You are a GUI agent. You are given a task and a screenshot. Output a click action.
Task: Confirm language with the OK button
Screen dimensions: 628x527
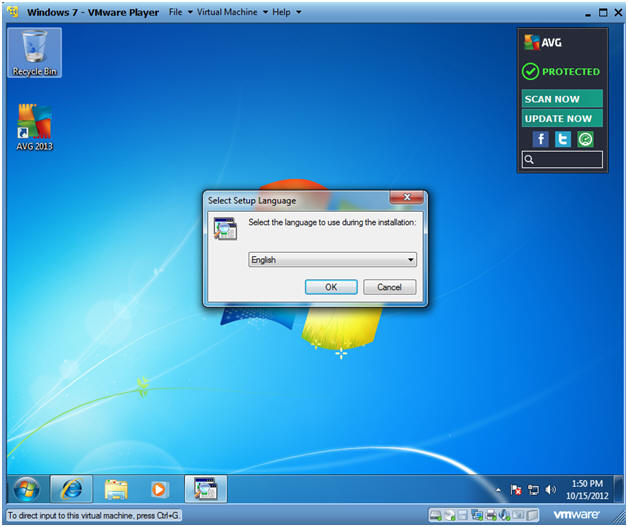(331, 287)
